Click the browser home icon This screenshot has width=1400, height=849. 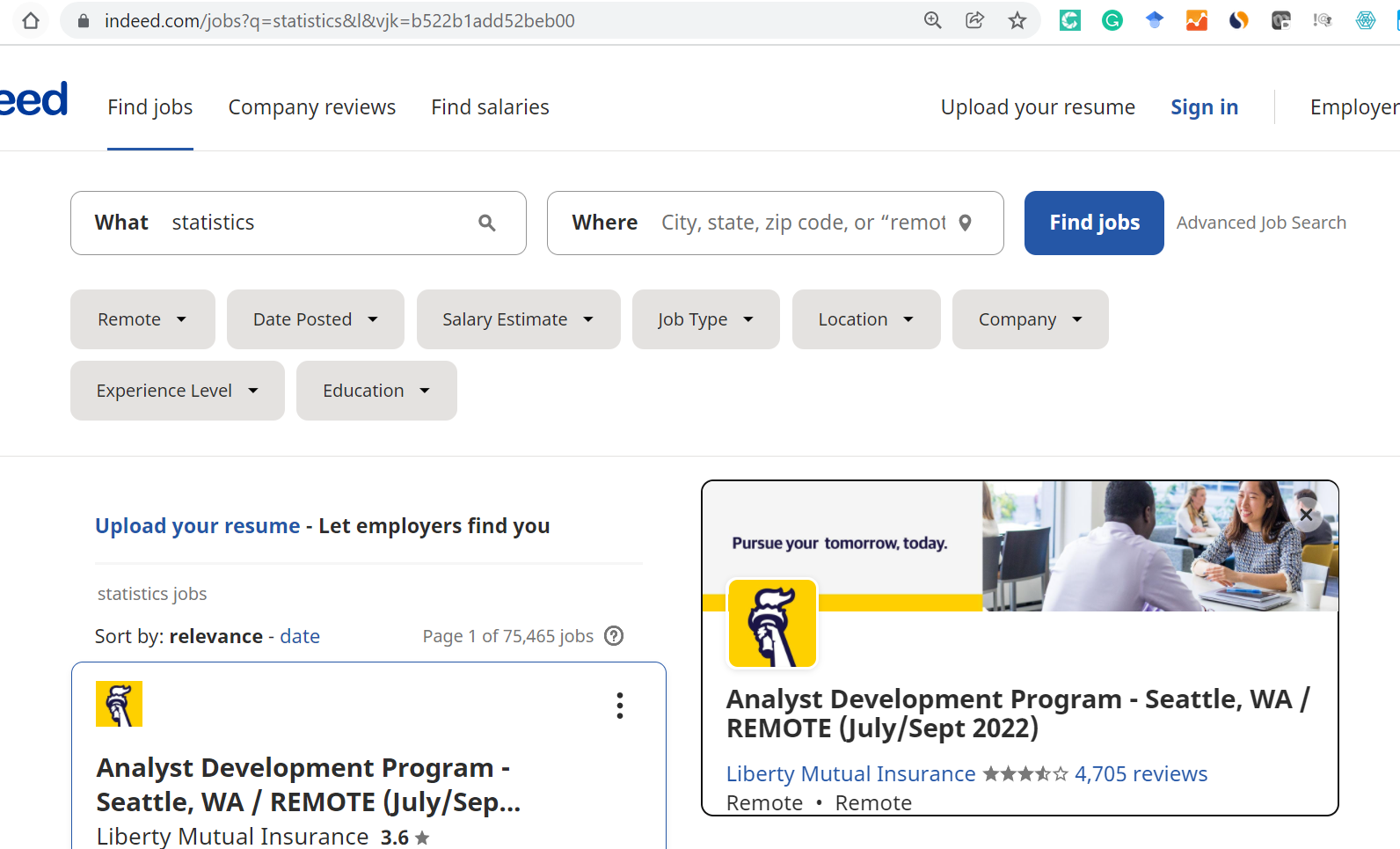pos(31,20)
